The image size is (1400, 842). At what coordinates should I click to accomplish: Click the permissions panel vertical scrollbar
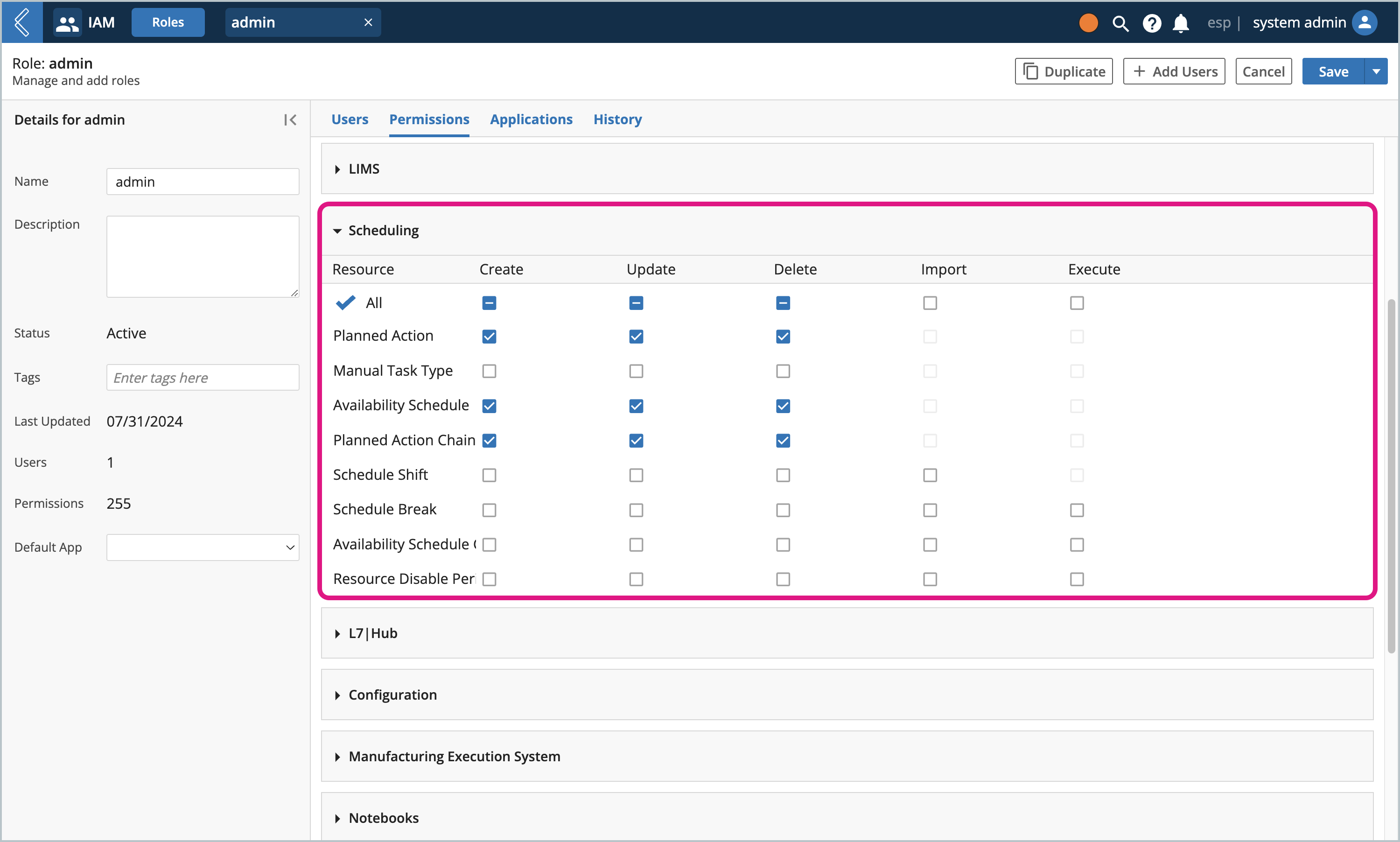1391,476
